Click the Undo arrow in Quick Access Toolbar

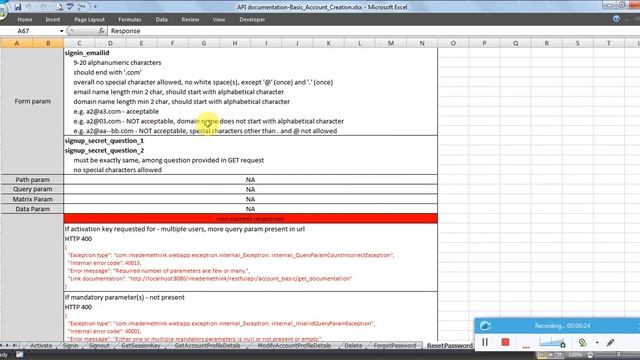[x=29, y=7]
